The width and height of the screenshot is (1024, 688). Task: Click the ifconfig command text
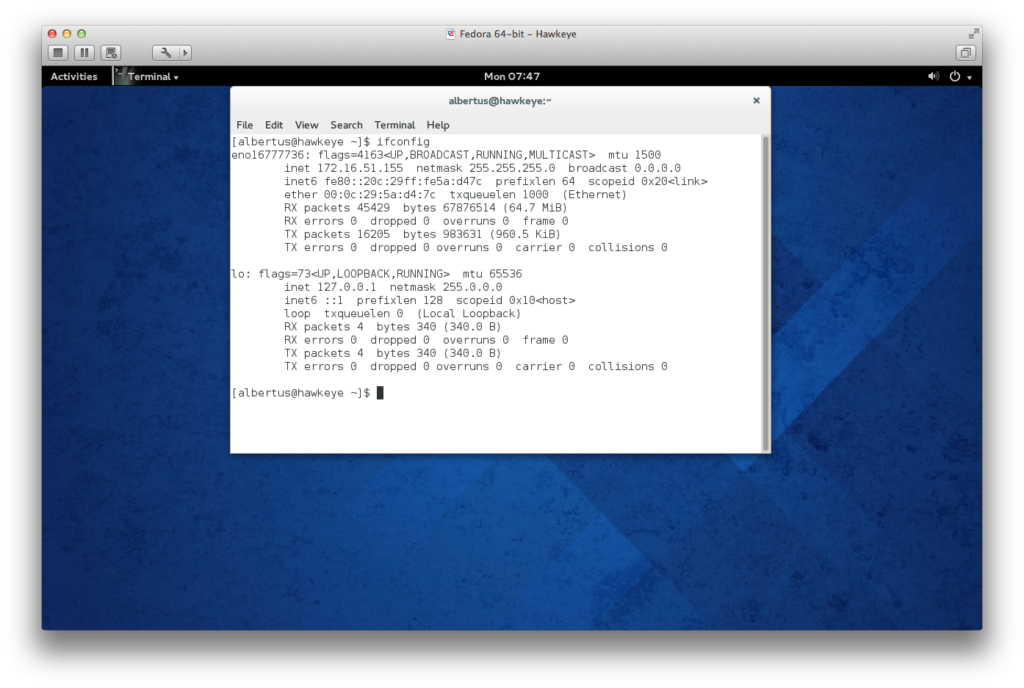pos(403,142)
